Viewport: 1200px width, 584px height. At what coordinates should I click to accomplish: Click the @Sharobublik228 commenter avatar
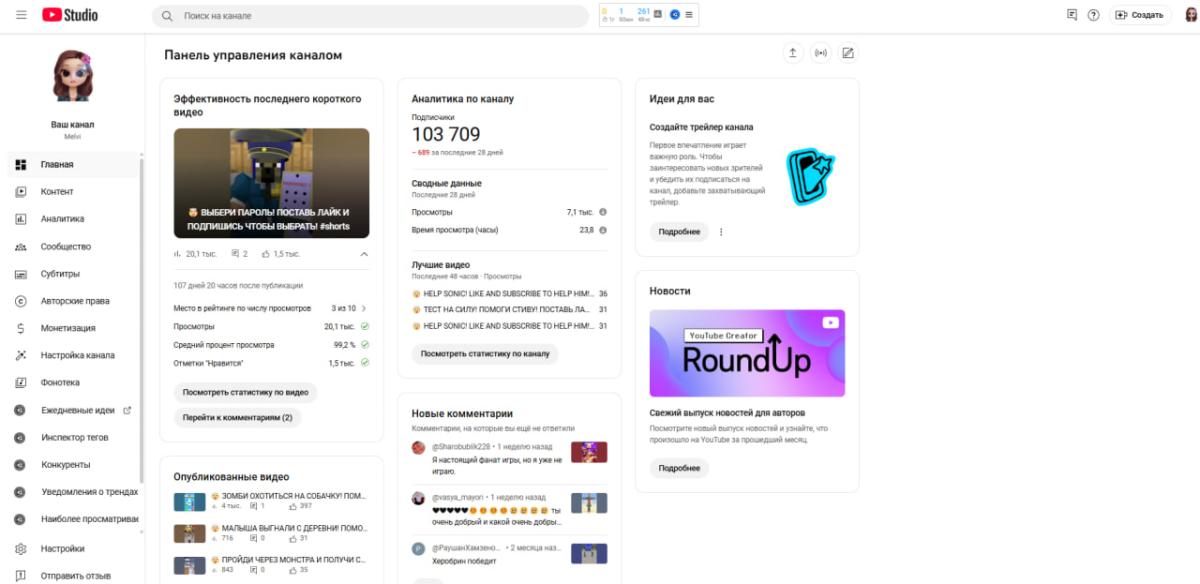pyautogui.click(x=419, y=447)
